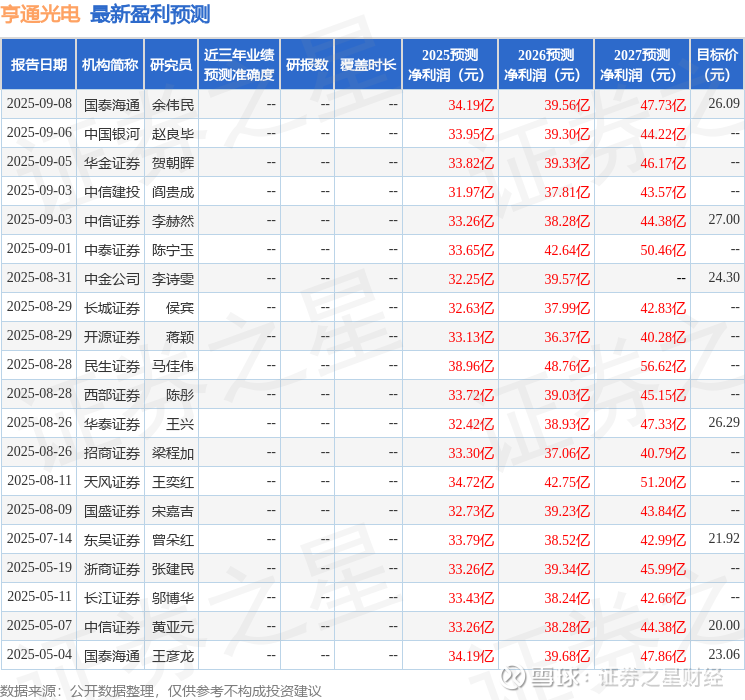745x700 pixels.
Task: Click the analyst name 赵良毕
Action: click(173, 134)
